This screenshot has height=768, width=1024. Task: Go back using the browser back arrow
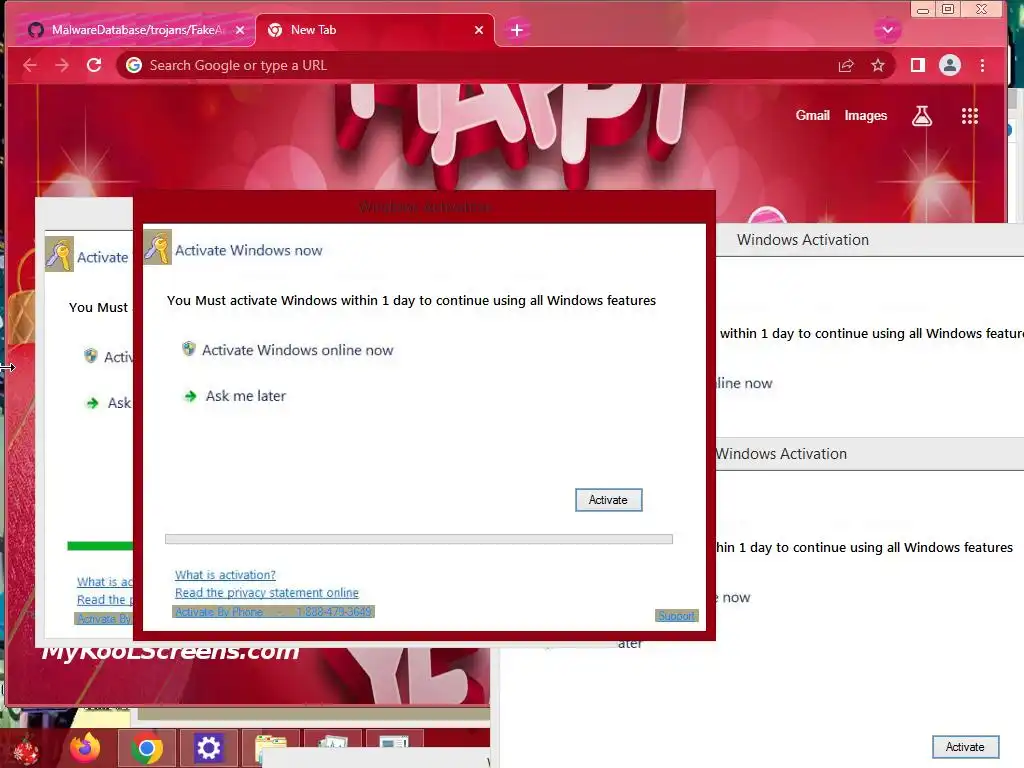(29, 65)
